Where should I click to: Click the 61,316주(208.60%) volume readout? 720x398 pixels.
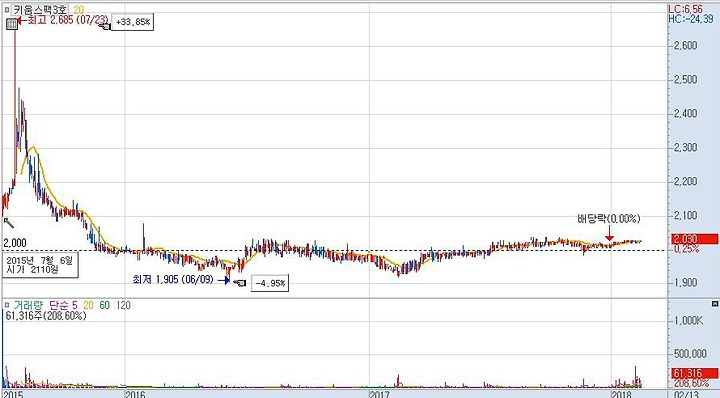click(46, 316)
